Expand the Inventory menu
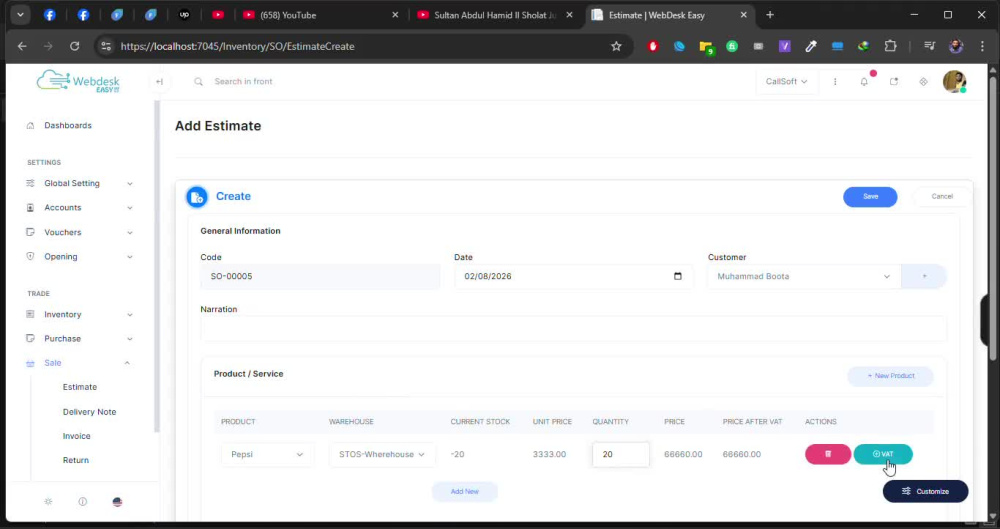Image resolution: width=1000 pixels, height=529 pixels. [80, 315]
